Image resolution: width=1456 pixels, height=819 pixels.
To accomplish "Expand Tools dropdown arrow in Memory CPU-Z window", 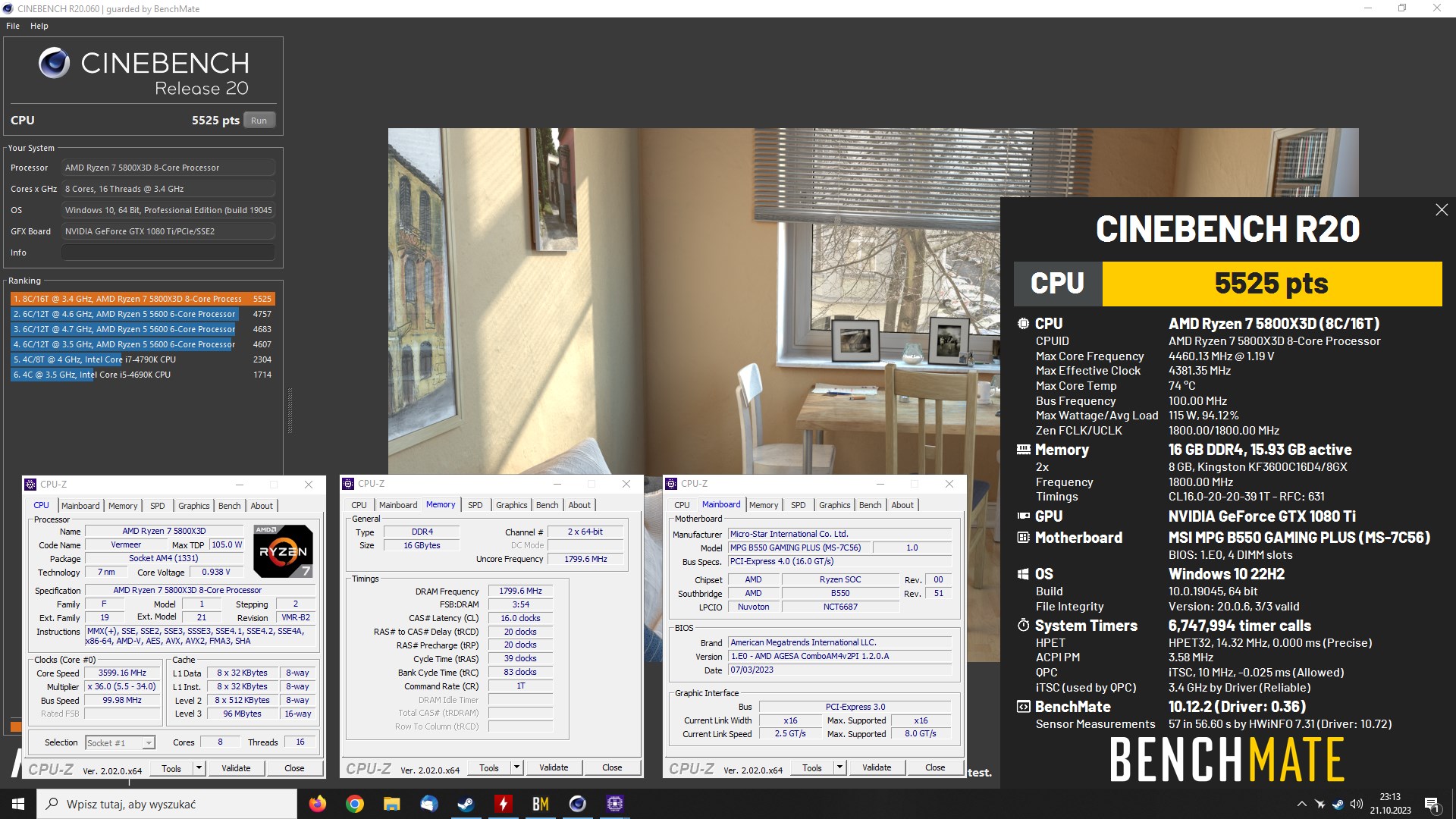I will 516,768.
